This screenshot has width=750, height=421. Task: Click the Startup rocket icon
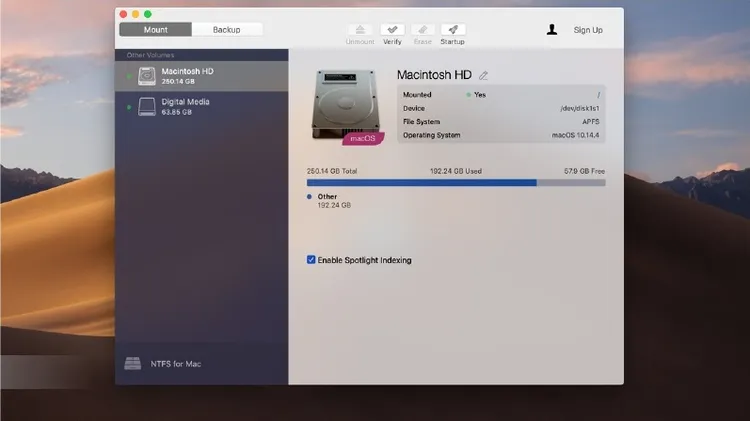click(452, 30)
